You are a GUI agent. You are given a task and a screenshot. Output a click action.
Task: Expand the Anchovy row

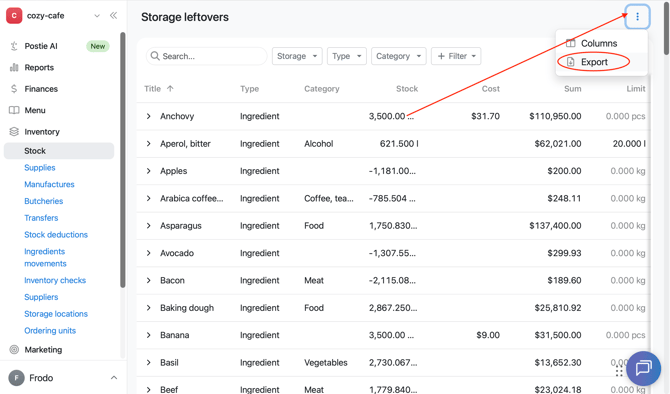148,116
